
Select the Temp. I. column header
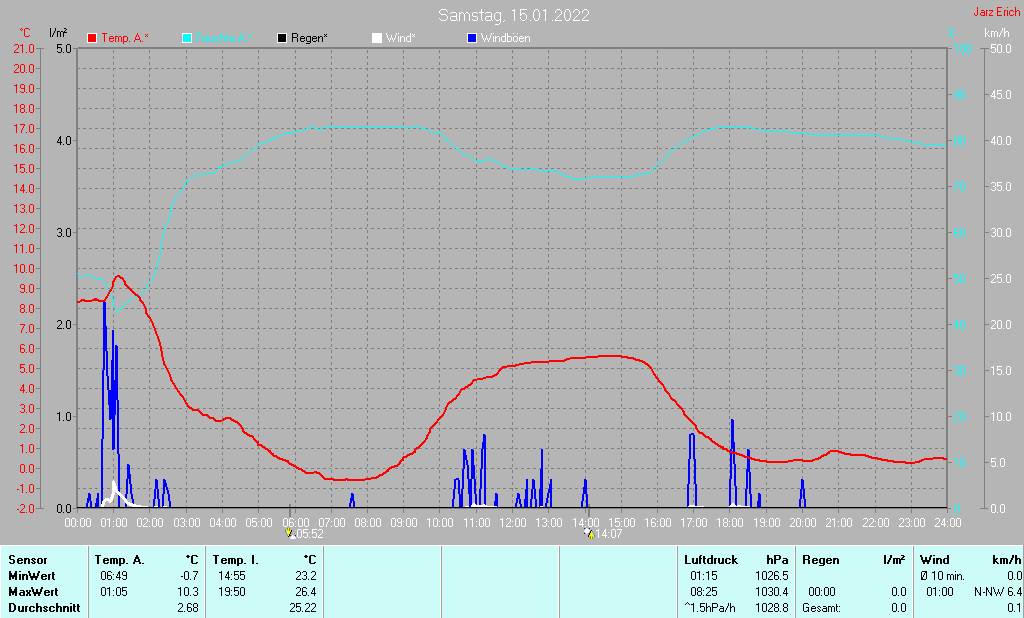235,560
